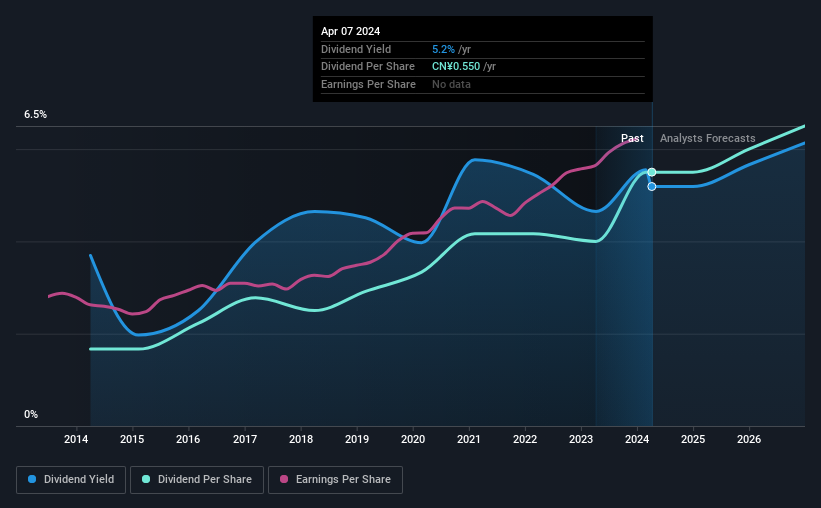Click the 0% y-axis label

(x=31, y=414)
